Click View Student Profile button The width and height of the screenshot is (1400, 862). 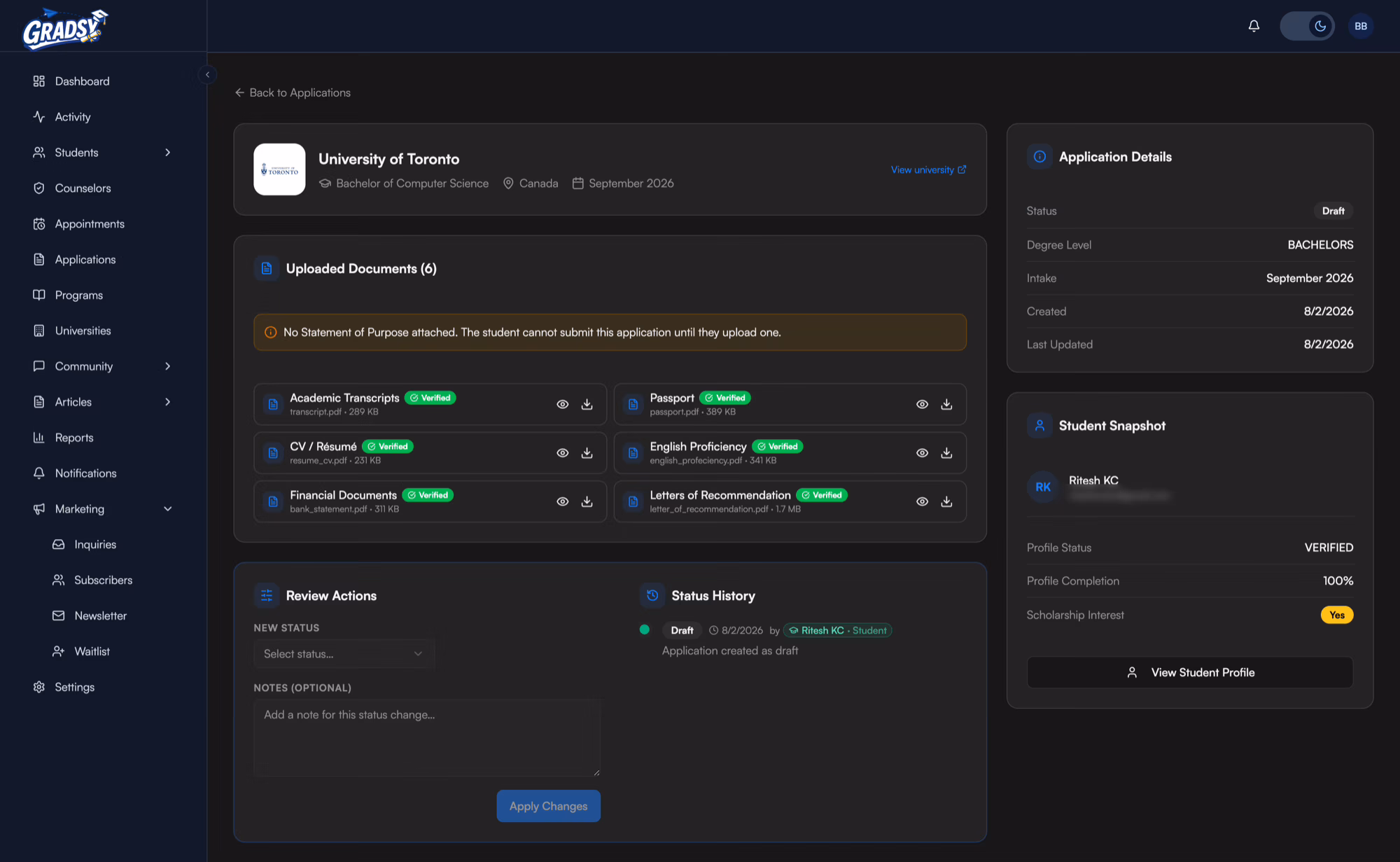coord(1189,672)
